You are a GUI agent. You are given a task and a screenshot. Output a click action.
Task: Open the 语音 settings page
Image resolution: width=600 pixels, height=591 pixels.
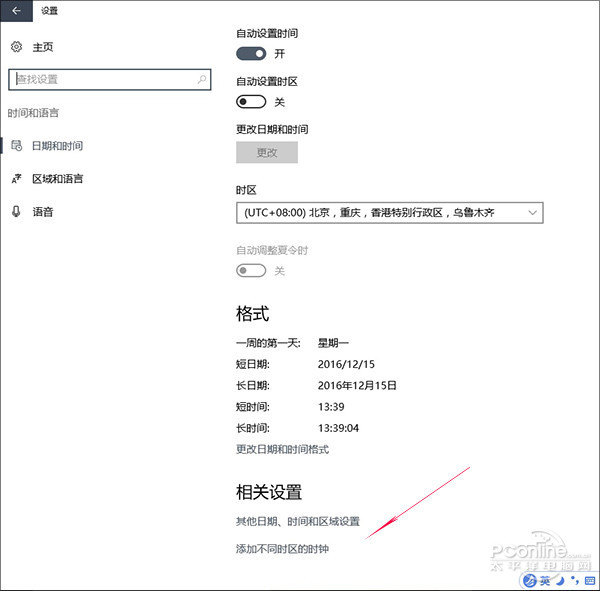tap(43, 212)
